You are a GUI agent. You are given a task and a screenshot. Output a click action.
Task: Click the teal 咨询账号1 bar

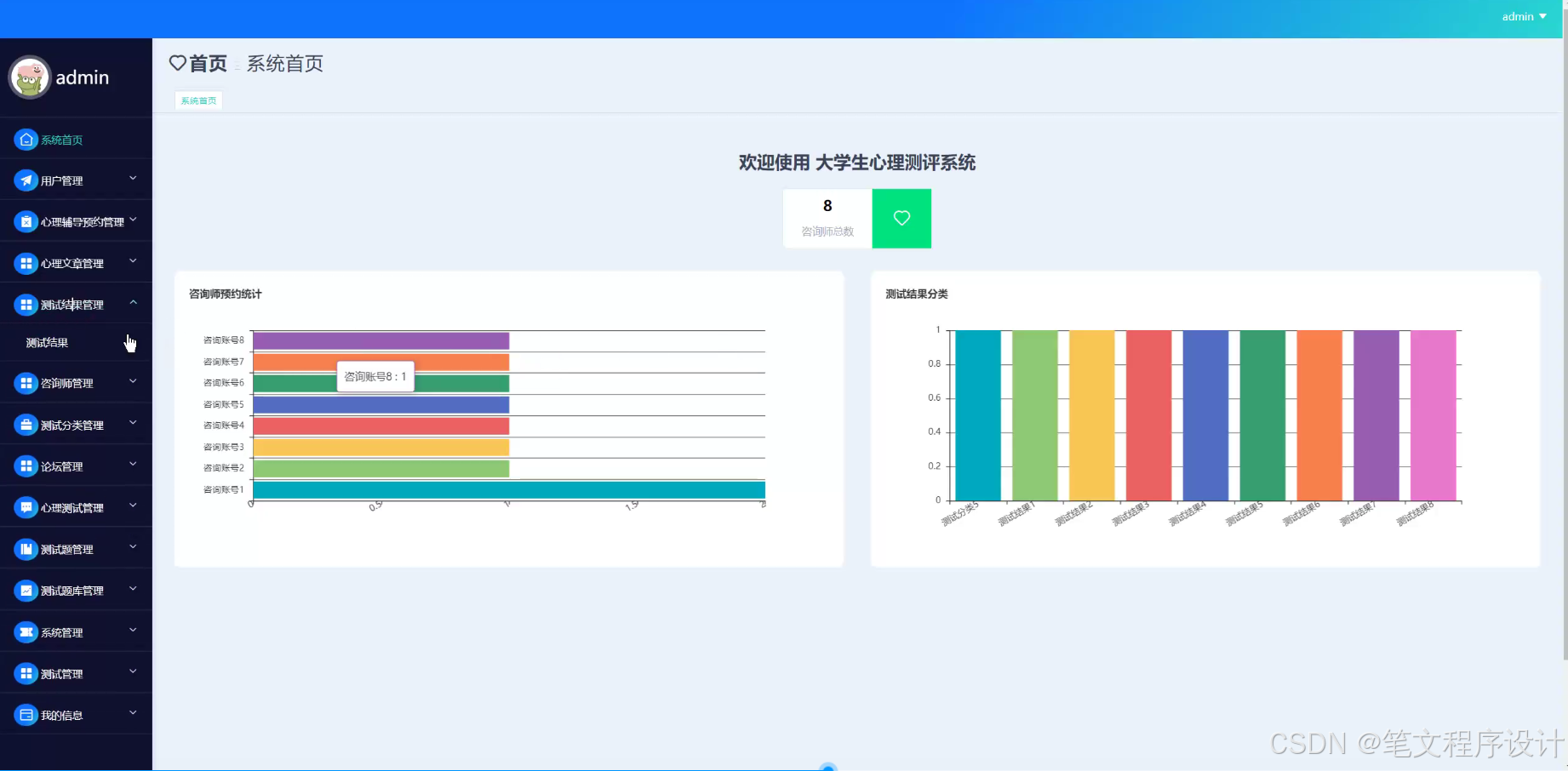[509, 489]
